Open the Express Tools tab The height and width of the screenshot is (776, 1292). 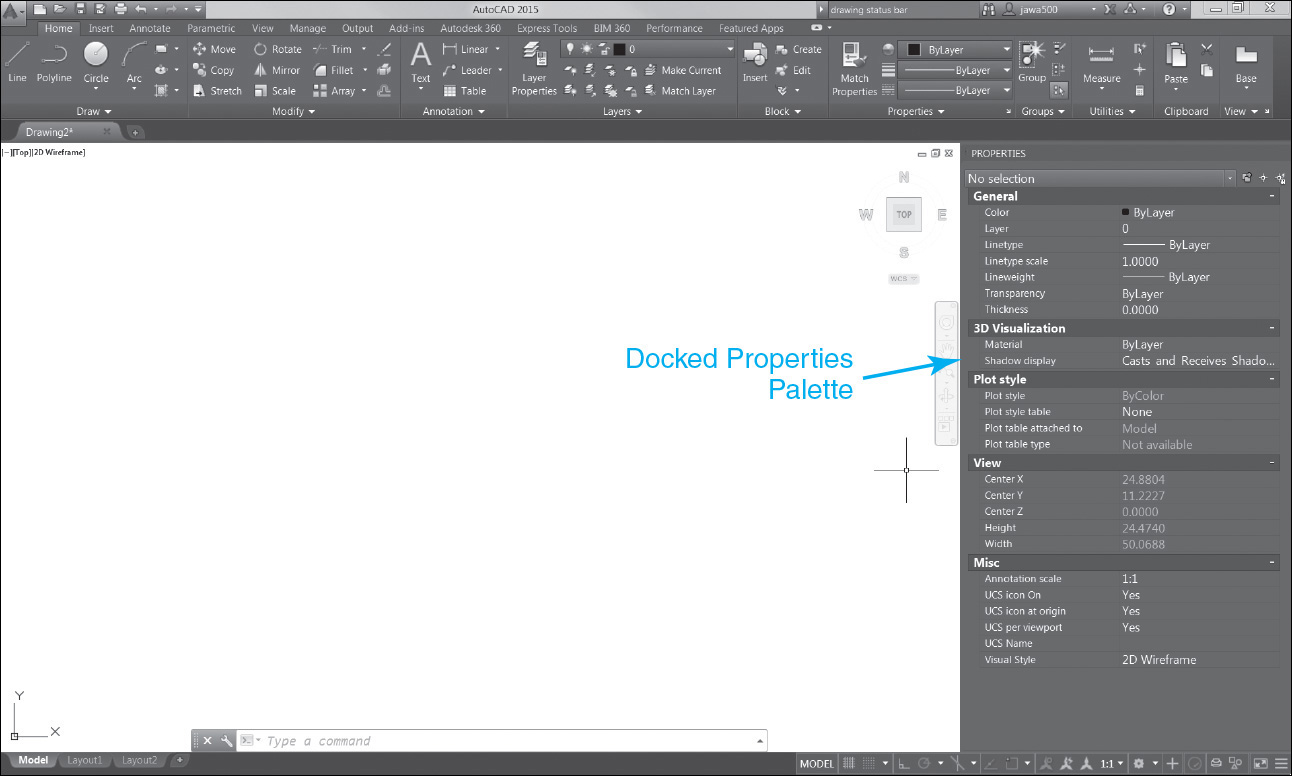[x=547, y=28]
